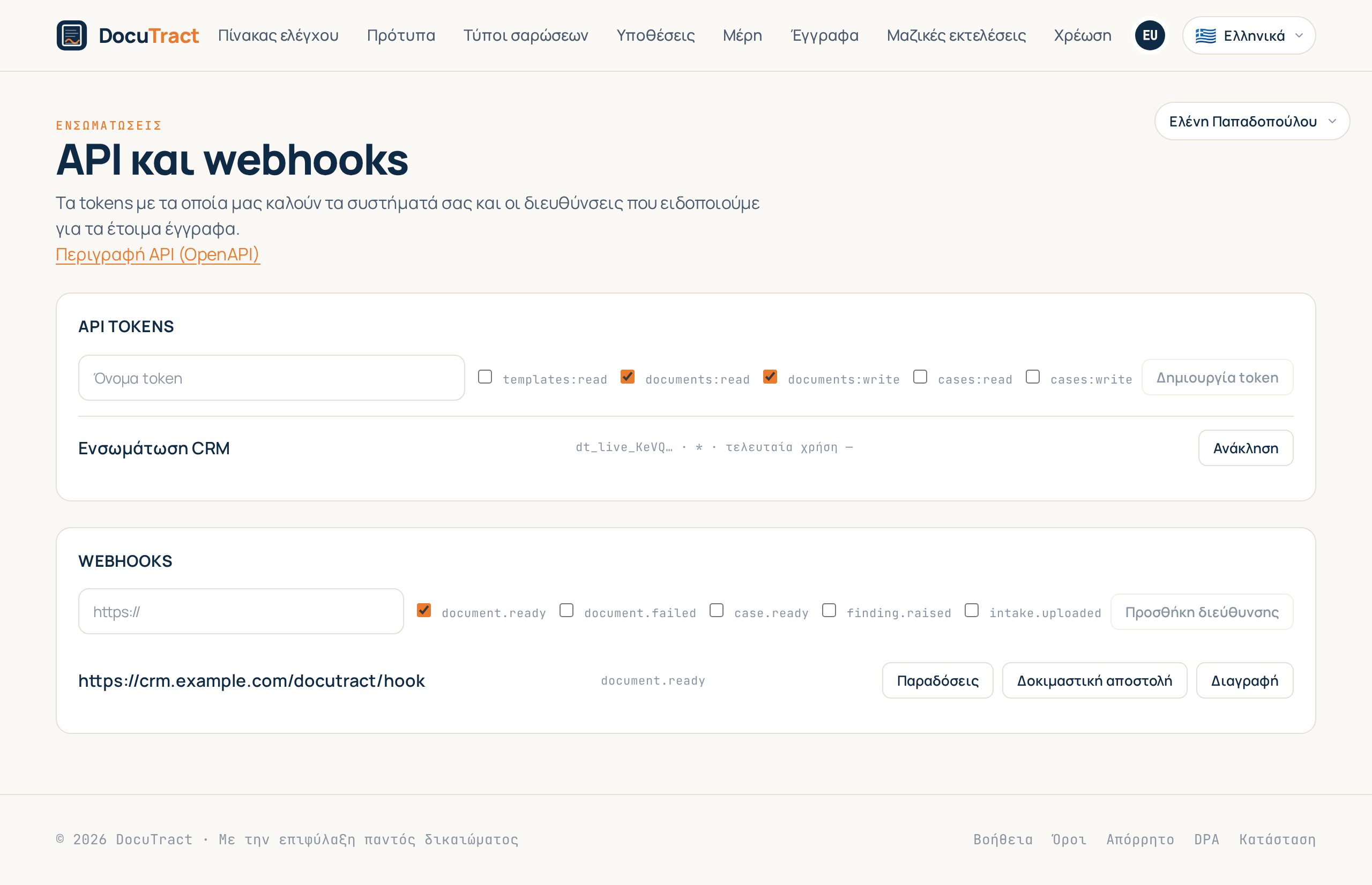Image resolution: width=1372 pixels, height=885 pixels.
Task: Open Μαζικές εκτελέσεις
Action: point(957,36)
